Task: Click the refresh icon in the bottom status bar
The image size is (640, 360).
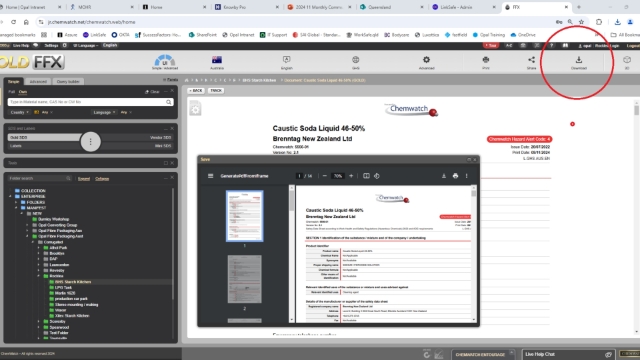Action: [427, 354]
